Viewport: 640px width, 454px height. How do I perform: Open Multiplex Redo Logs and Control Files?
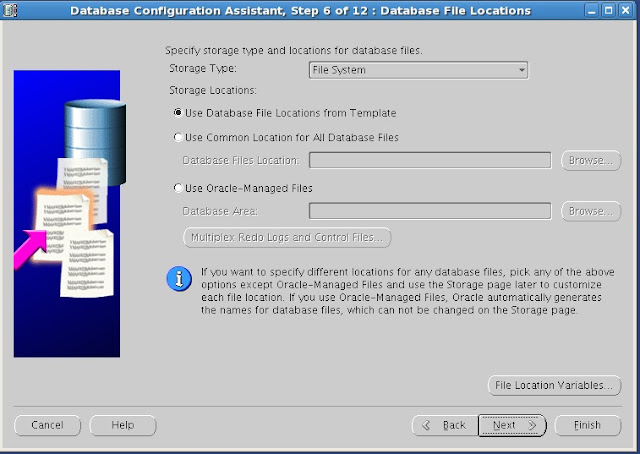coord(287,238)
